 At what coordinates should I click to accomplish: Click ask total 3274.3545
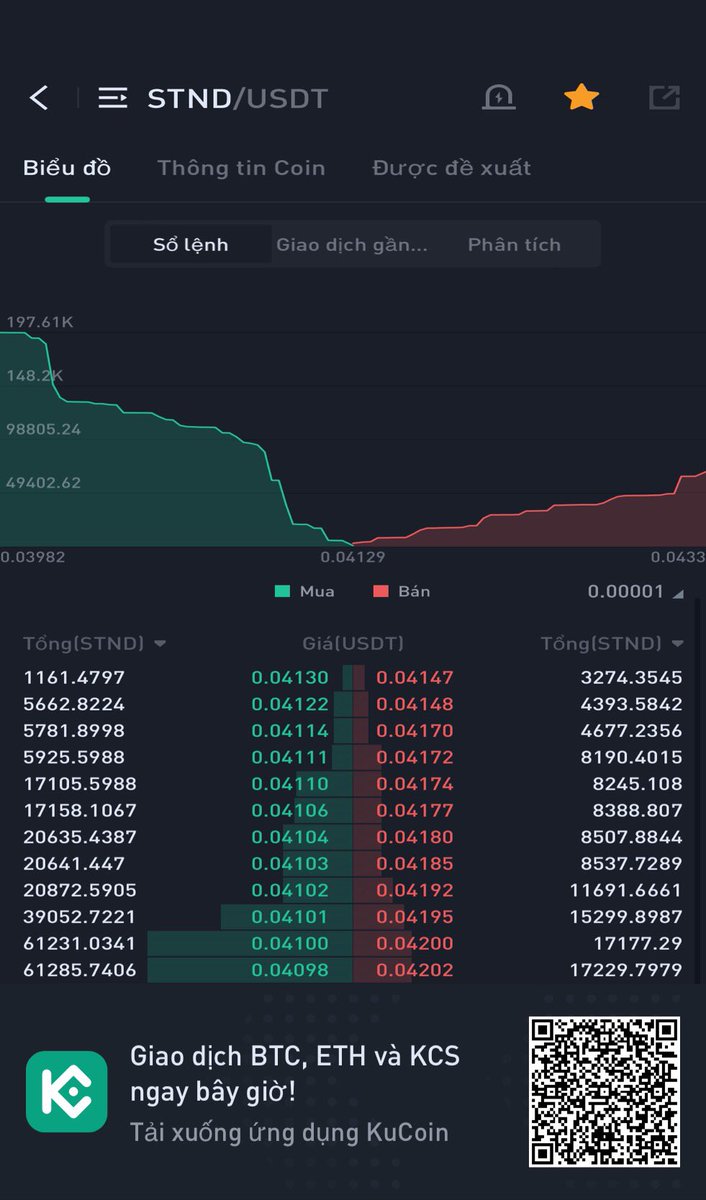632,677
